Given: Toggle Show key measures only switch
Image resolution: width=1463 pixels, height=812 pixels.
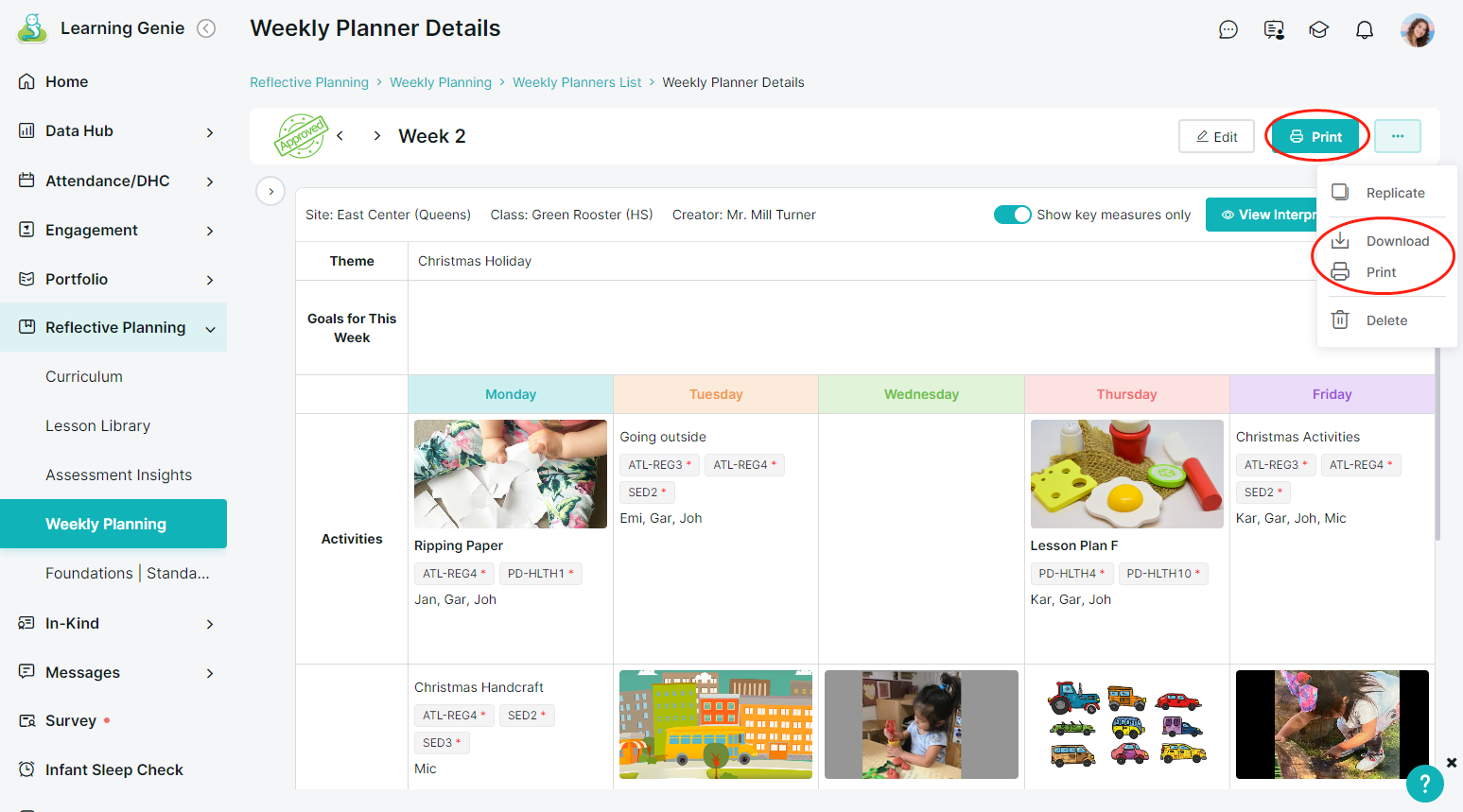Looking at the screenshot, I should 1012,215.
